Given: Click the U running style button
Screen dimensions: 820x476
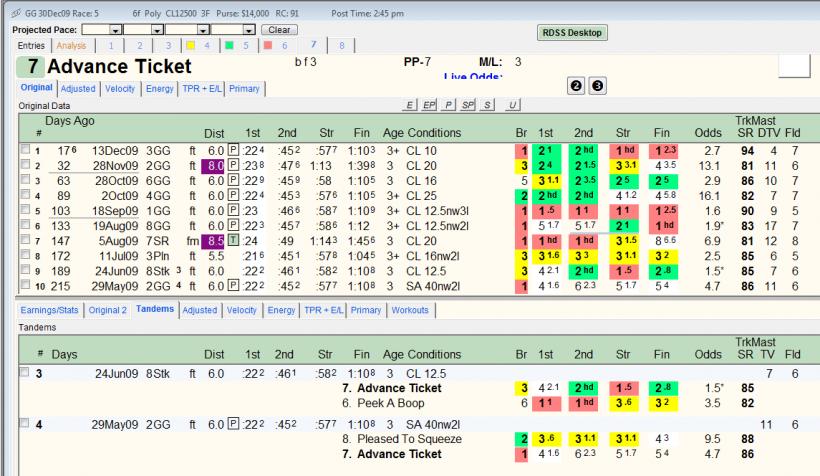Looking at the screenshot, I should tap(512, 105).
